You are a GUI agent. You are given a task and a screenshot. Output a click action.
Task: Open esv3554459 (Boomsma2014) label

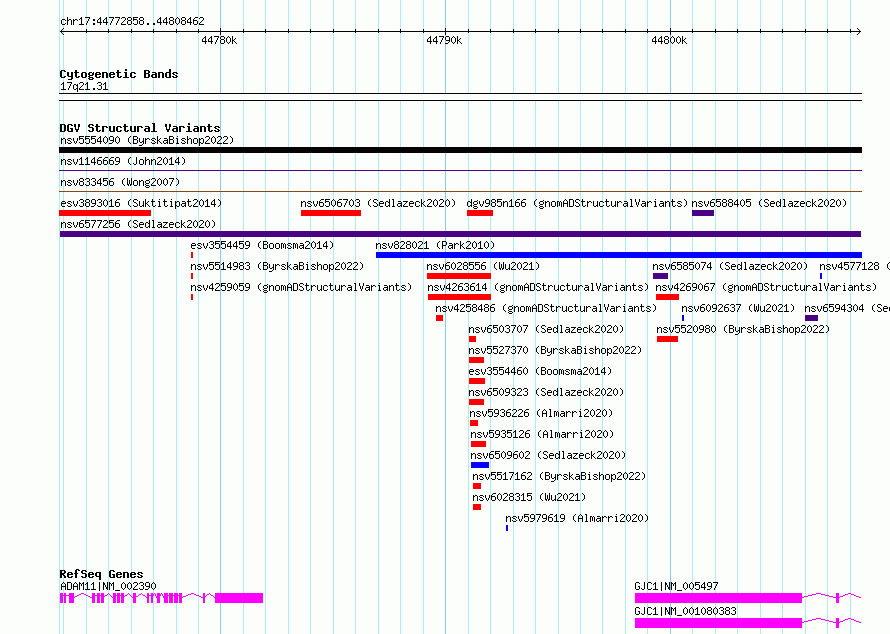tap(262, 245)
